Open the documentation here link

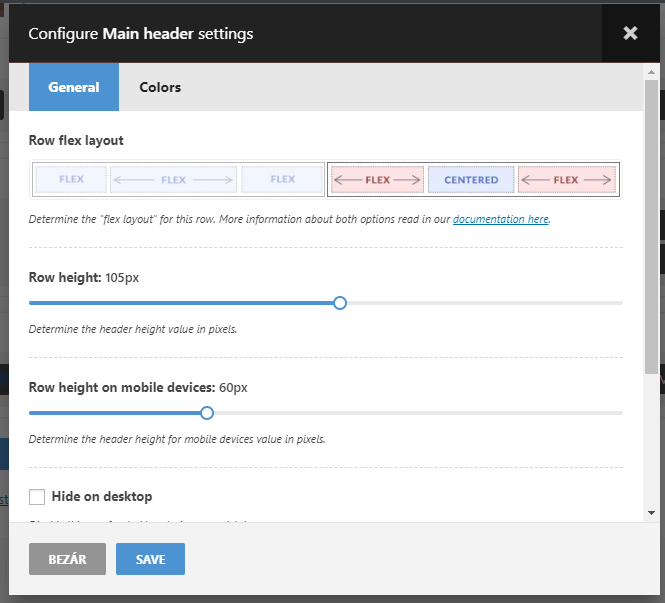[500, 218]
